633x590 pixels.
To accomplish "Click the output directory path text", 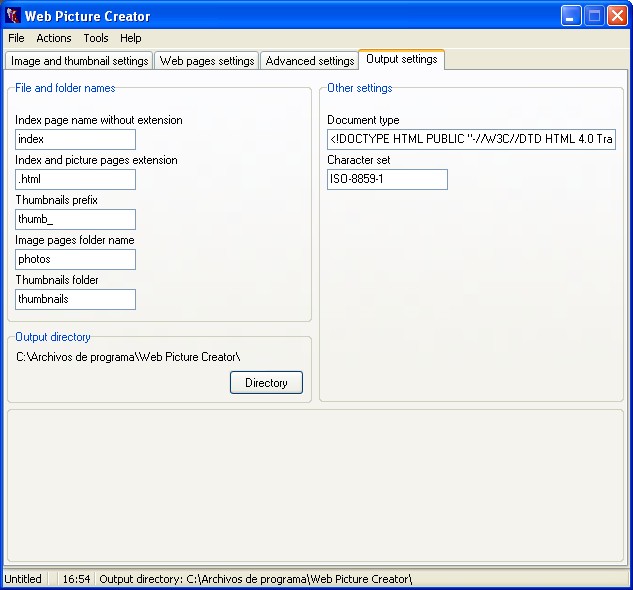I will point(128,357).
